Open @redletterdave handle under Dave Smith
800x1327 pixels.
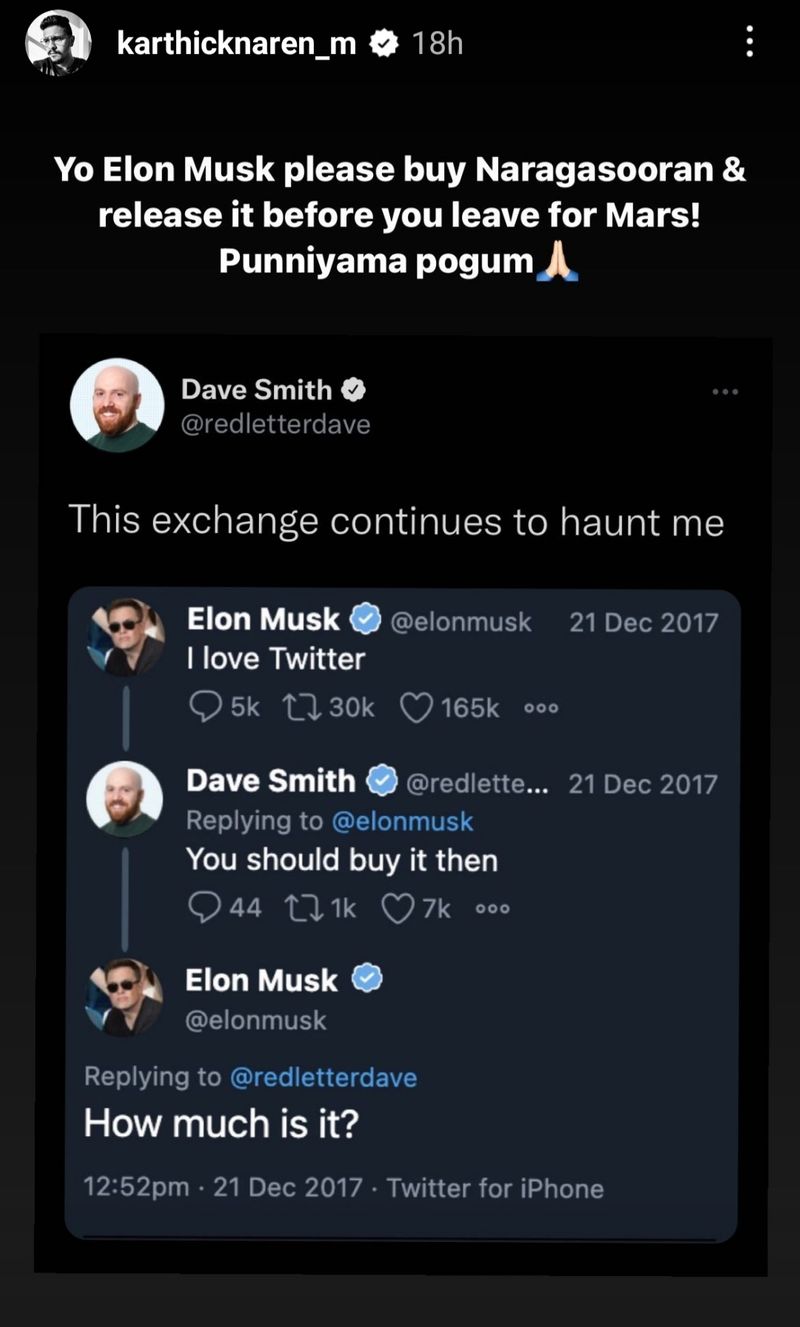click(x=275, y=424)
